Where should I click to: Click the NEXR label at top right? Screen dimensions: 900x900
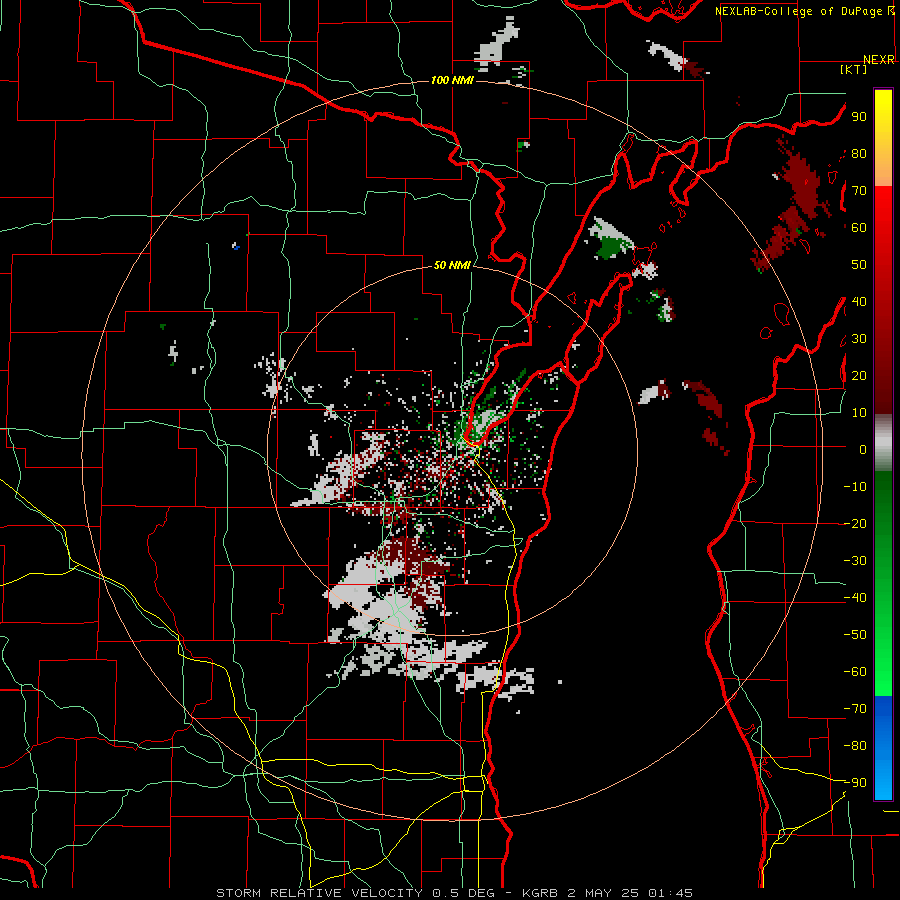pyautogui.click(x=879, y=60)
